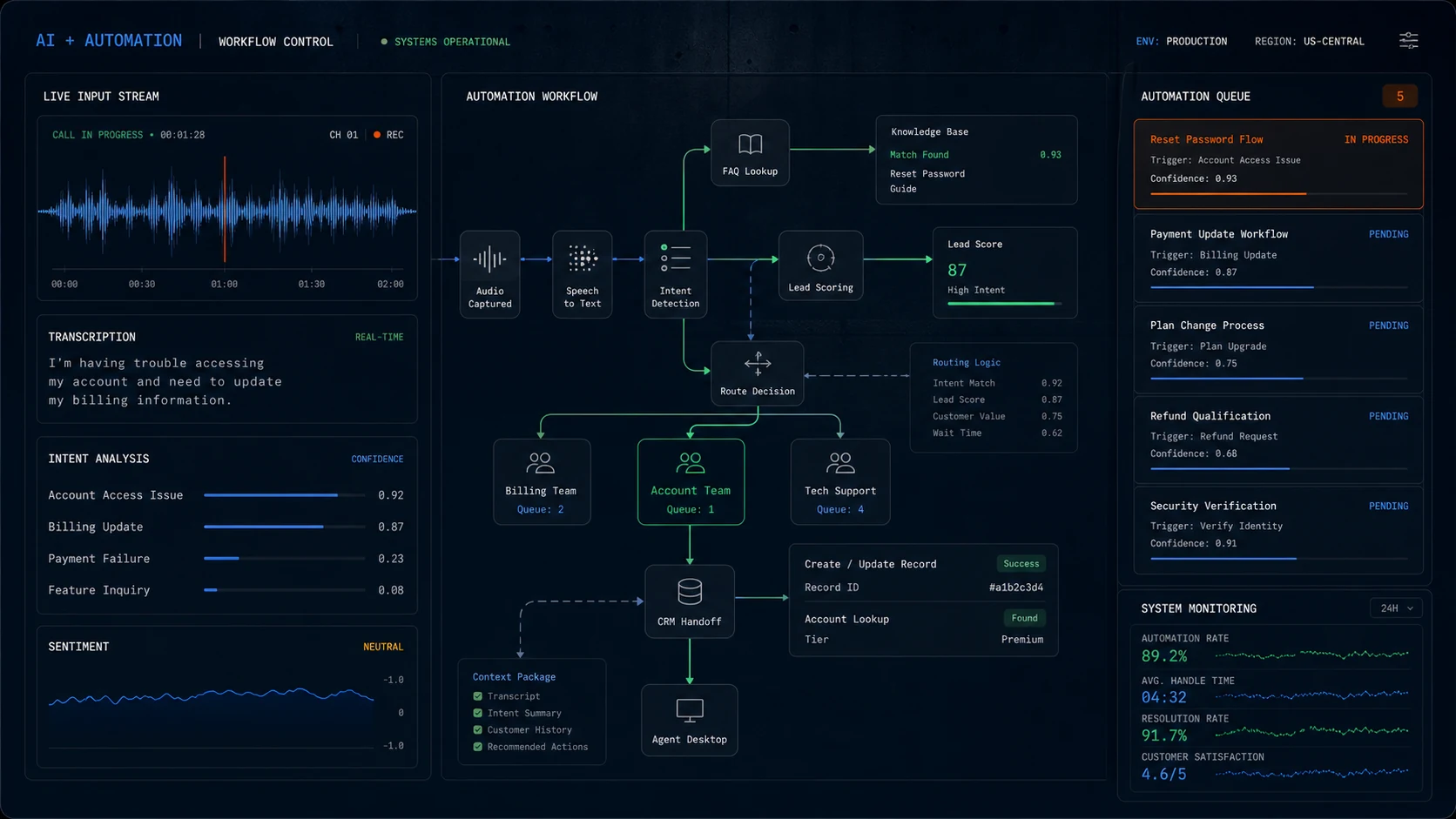The height and width of the screenshot is (819, 1456).
Task: Click the Account Access Issue confidence bar
Action: 285,495
